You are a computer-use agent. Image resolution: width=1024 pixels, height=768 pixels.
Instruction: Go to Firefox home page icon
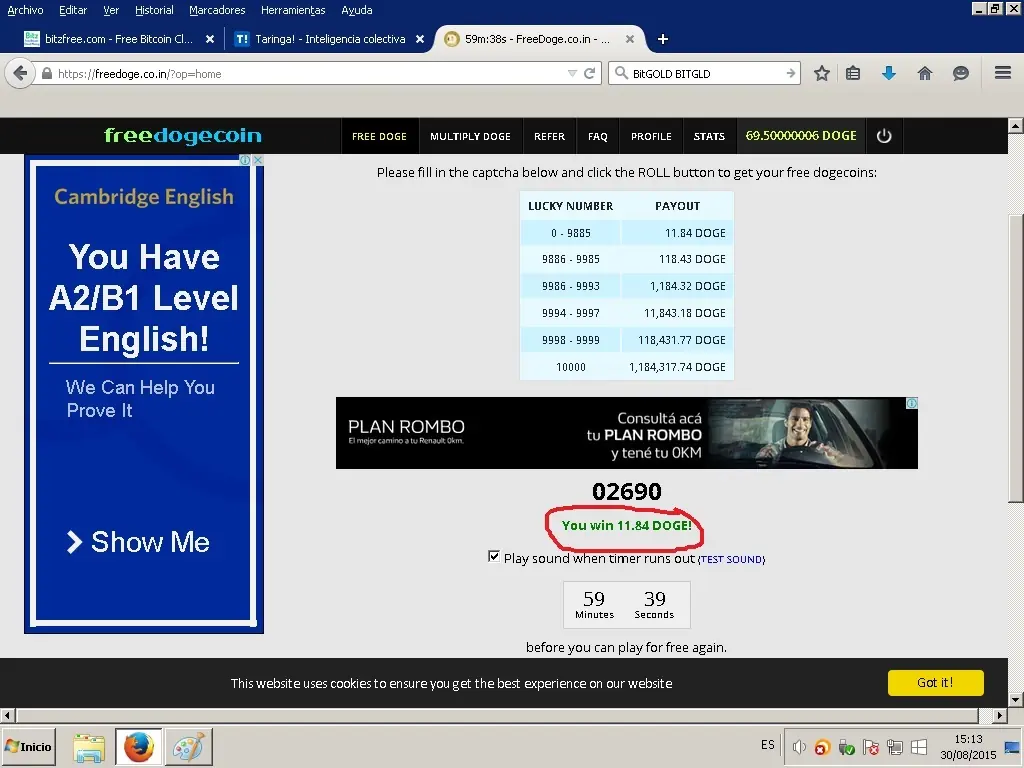click(x=925, y=73)
